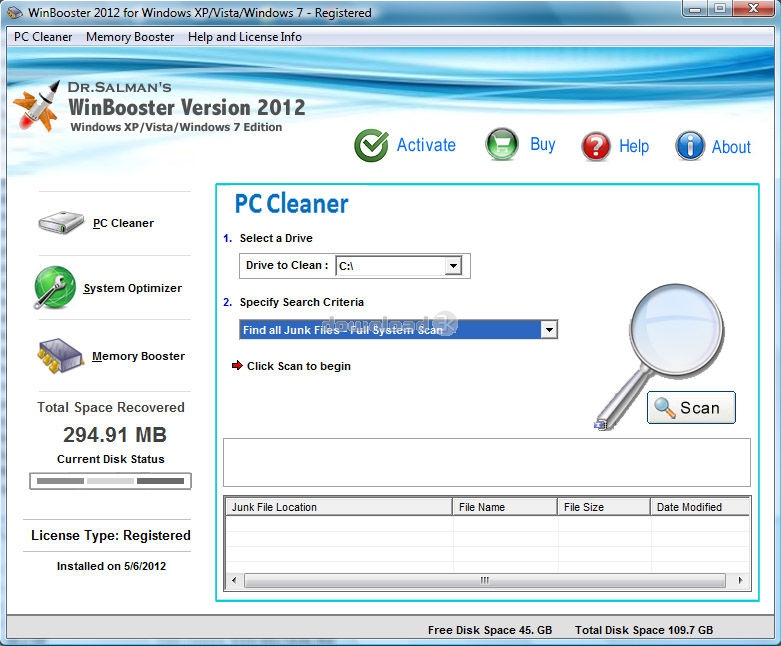Click the Specify Search Criteria step label
Image resolution: width=781 pixels, height=646 pixels.
click(x=301, y=302)
